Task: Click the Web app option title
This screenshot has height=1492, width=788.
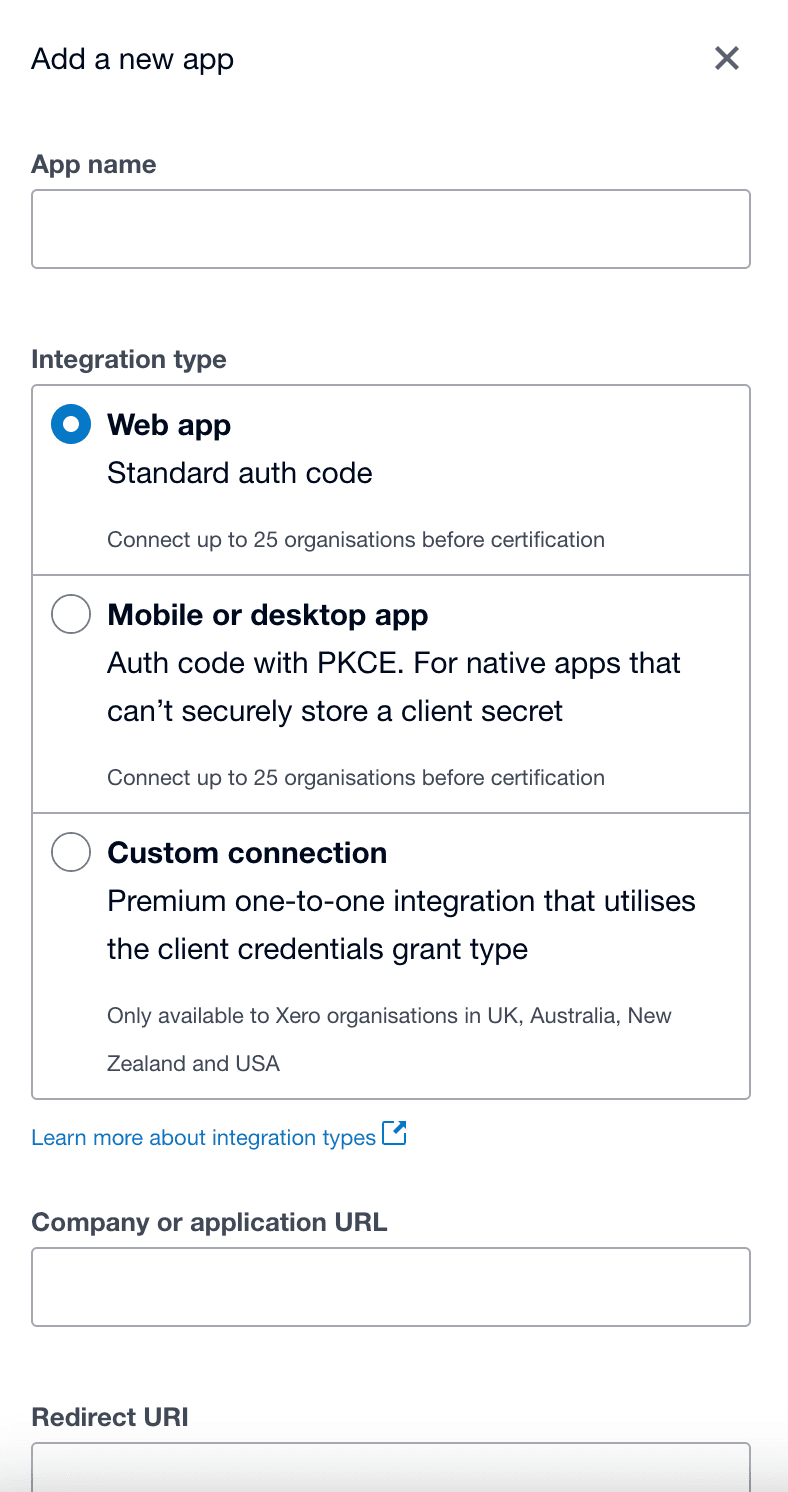Action: 169,425
